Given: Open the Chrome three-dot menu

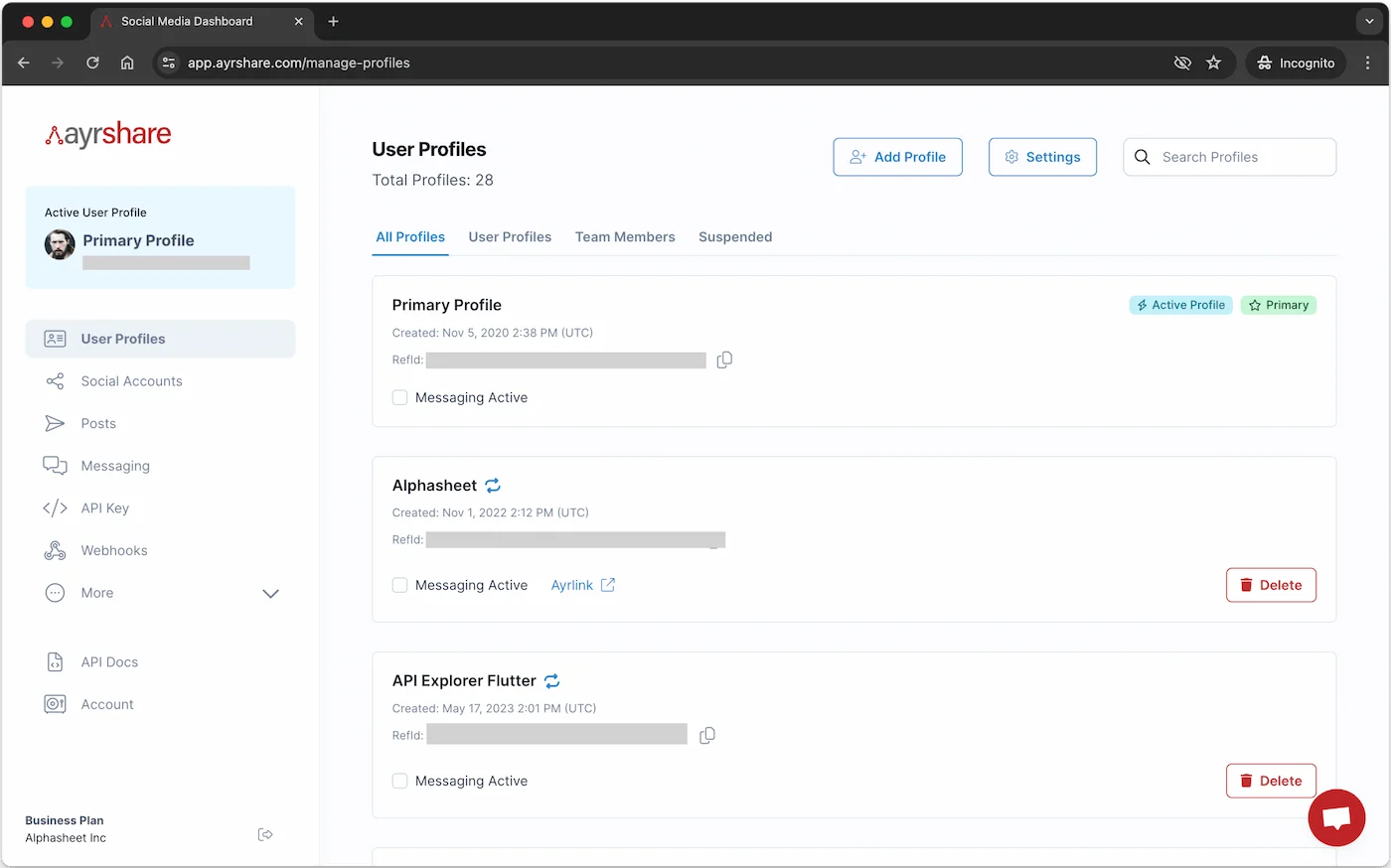Looking at the screenshot, I should click(1369, 63).
